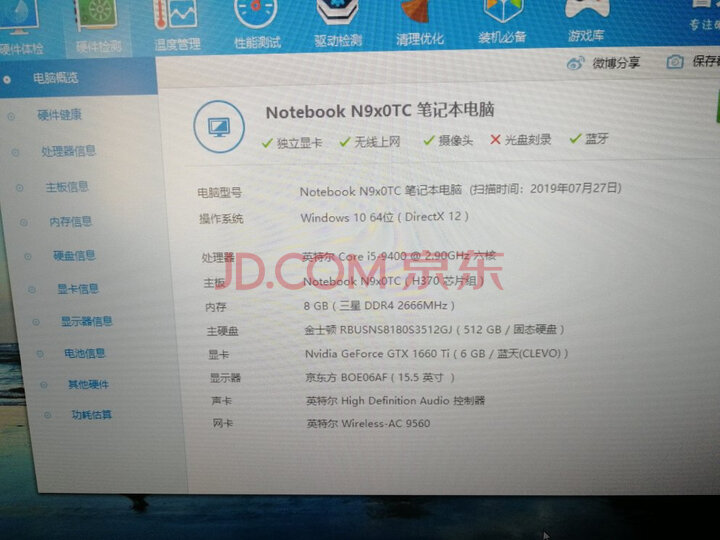Click the round computer monitor icon
This screenshot has width=720, height=540.
tap(219, 127)
